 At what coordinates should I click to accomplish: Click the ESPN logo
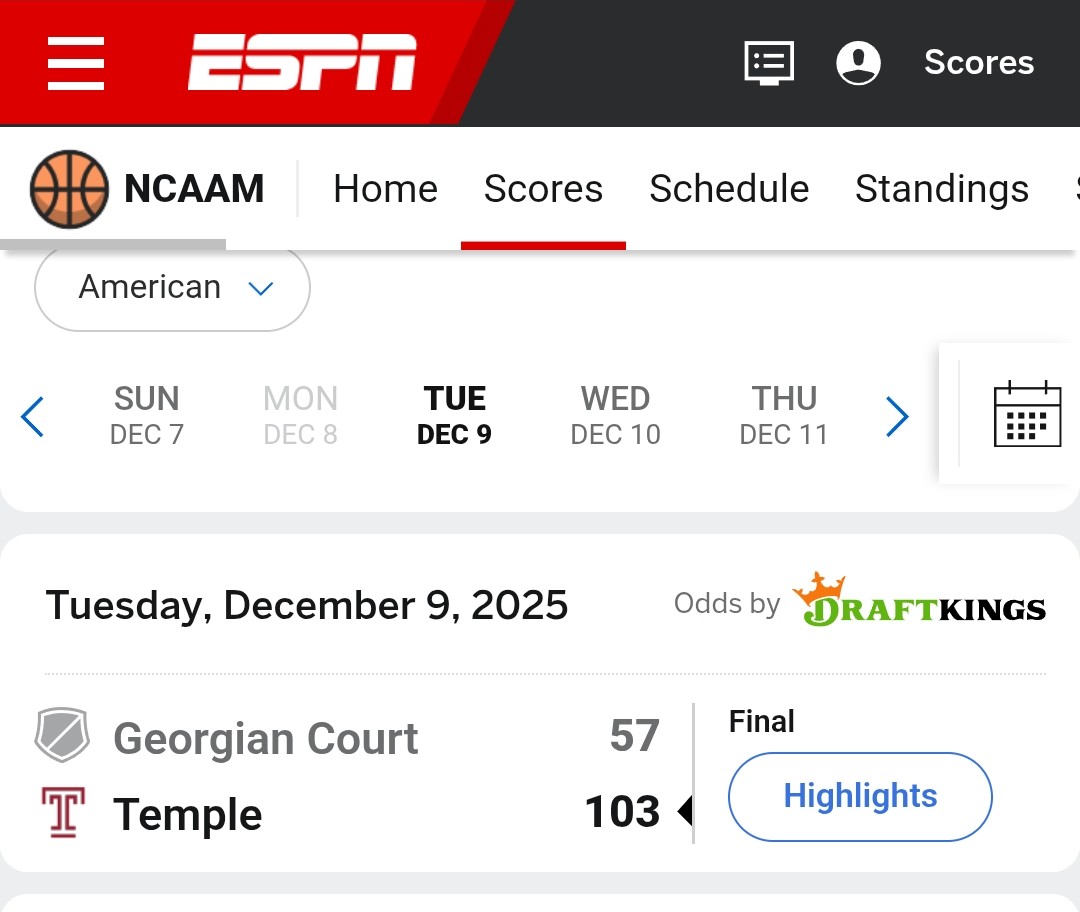tap(302, 63)
